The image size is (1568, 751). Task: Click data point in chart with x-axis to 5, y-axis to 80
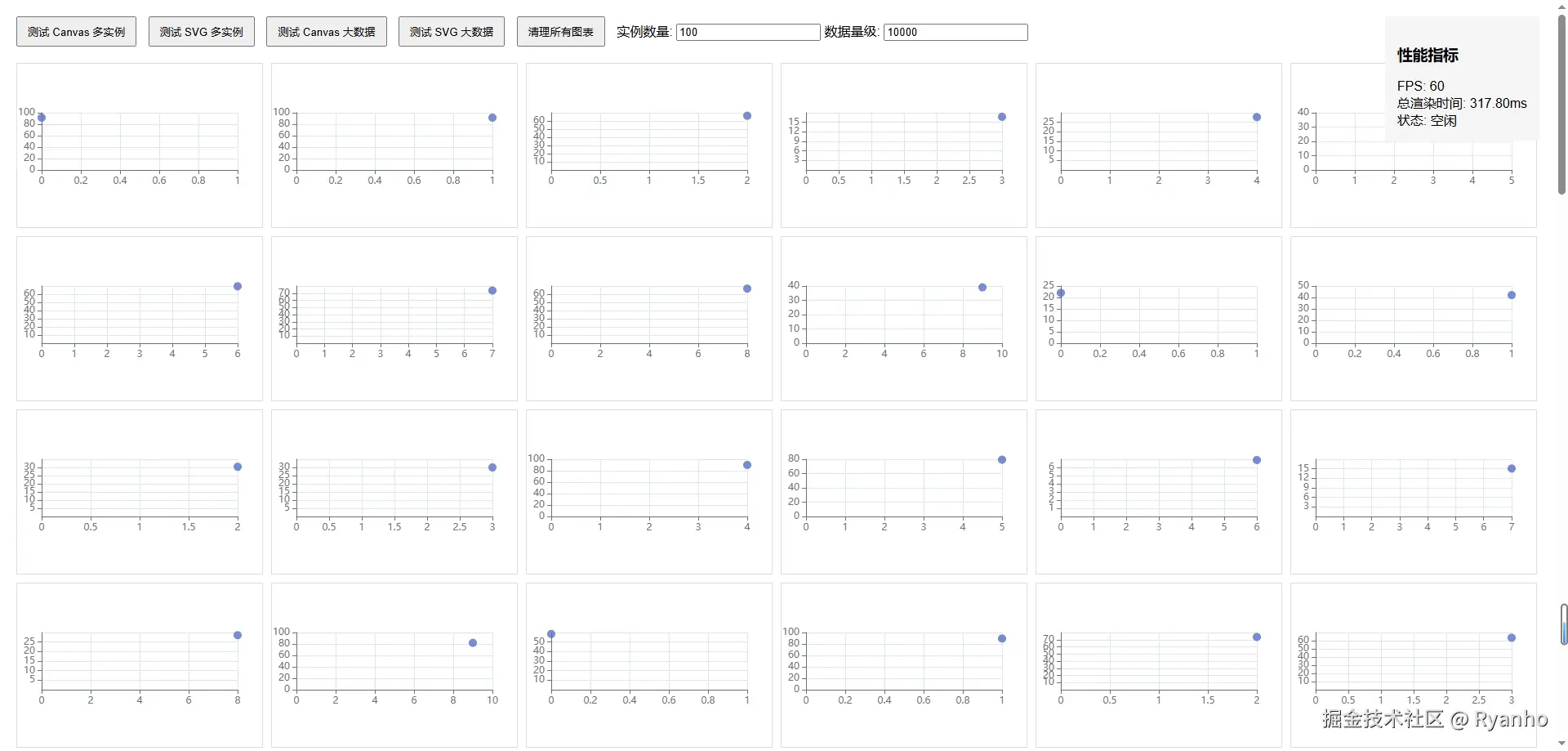(1002, 460)
